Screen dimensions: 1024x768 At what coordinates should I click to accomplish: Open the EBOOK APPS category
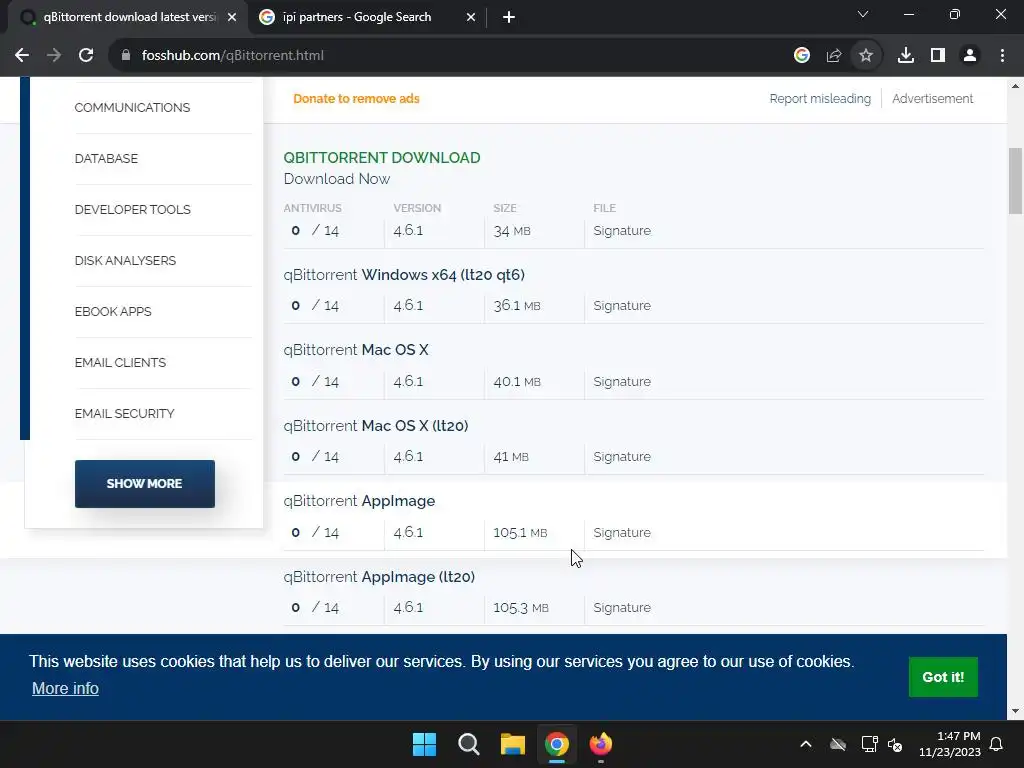pos(113,312)
